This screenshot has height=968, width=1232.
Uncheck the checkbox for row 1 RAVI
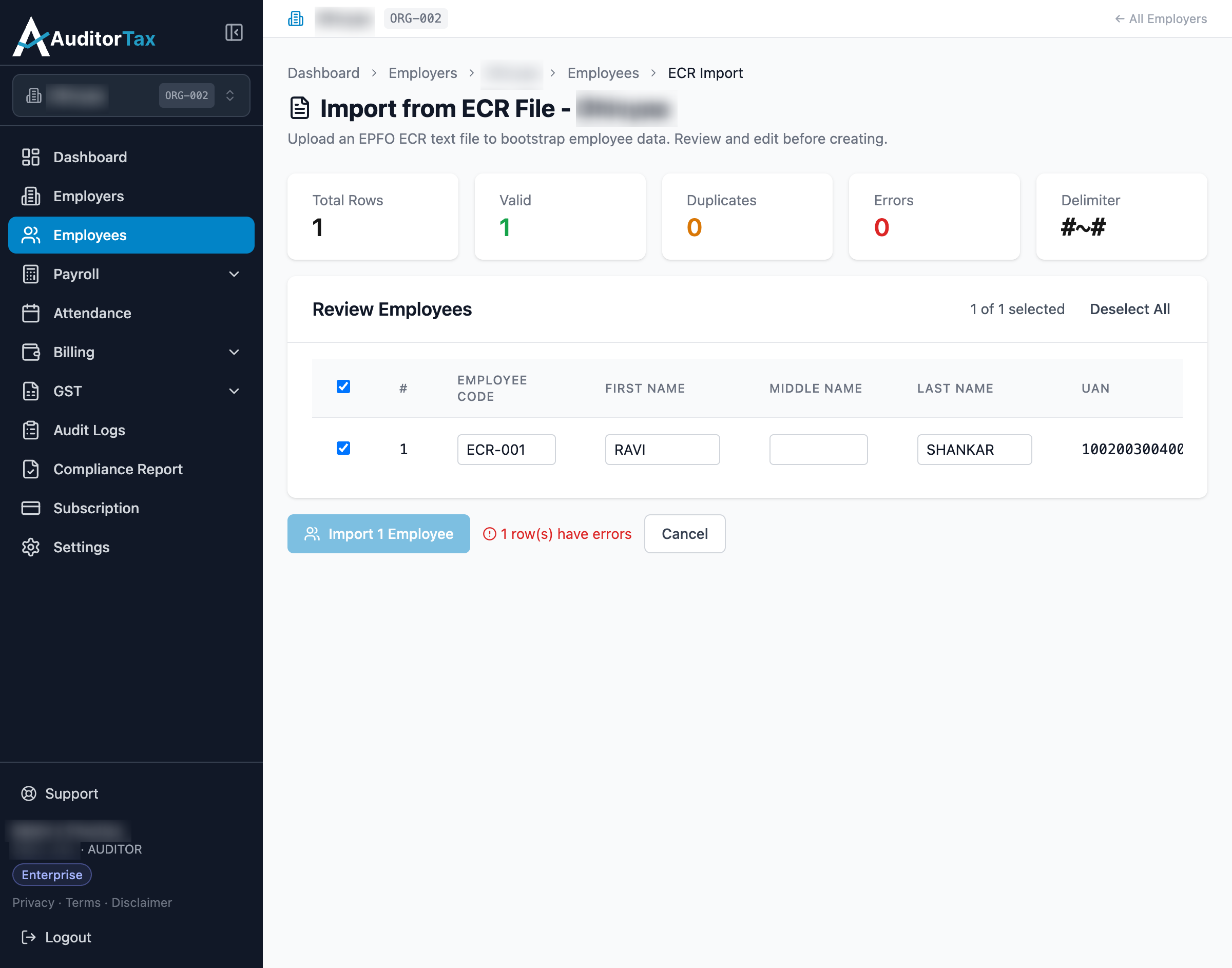[343, 448]
